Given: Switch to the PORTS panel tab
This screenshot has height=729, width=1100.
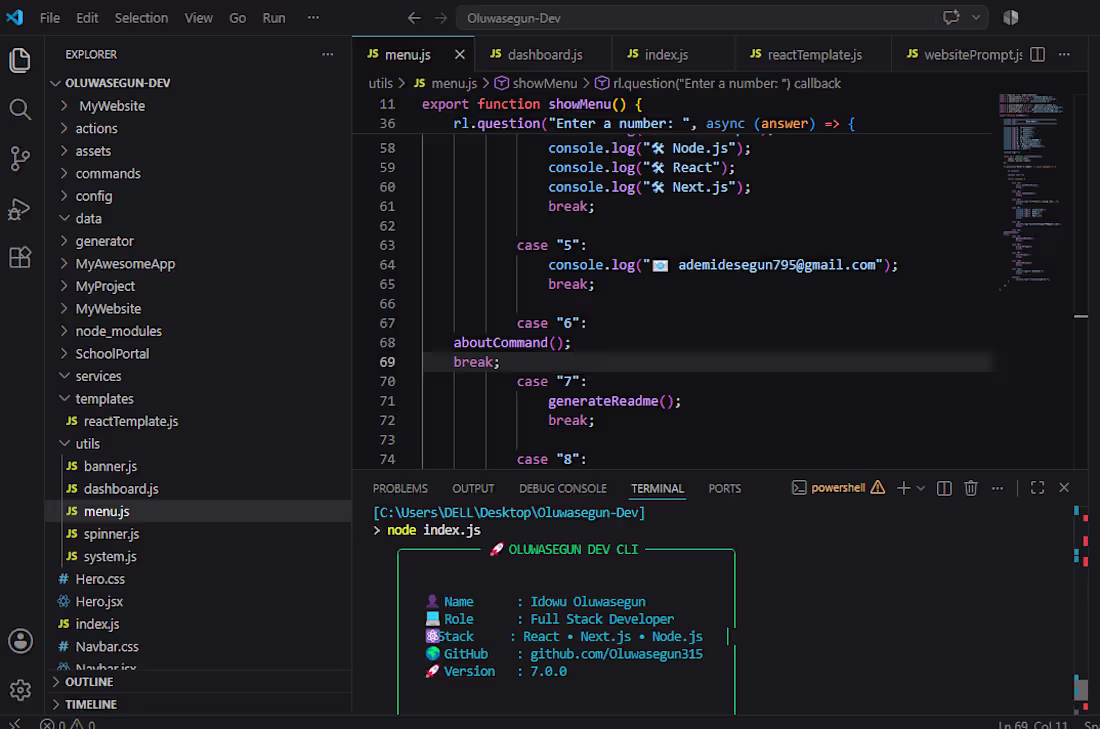Looking at the screenshot, I should 725,488.
